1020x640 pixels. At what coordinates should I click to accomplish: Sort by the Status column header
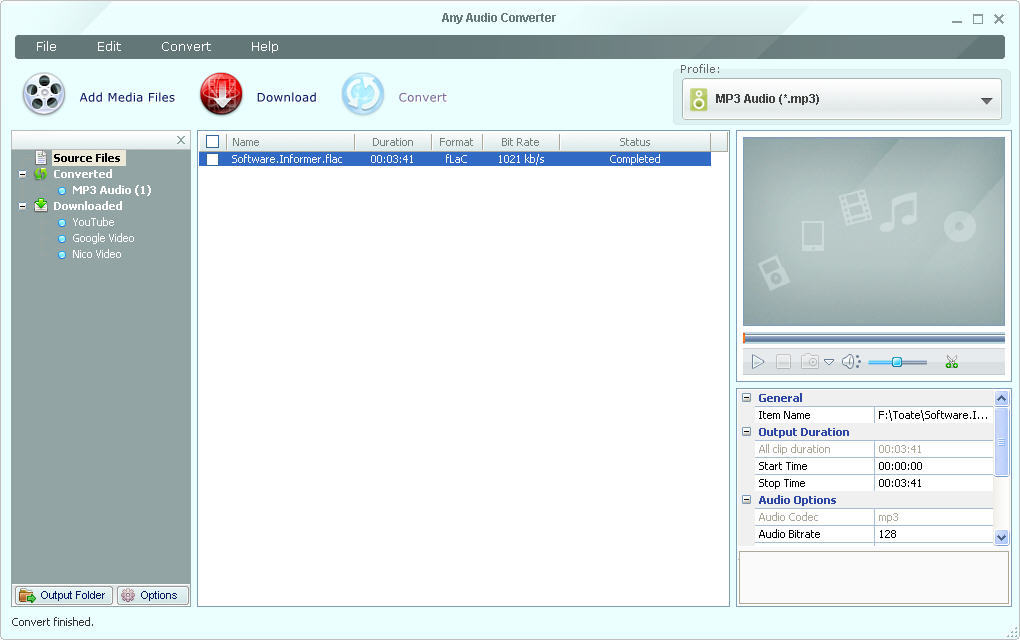(x=635, y=142)
